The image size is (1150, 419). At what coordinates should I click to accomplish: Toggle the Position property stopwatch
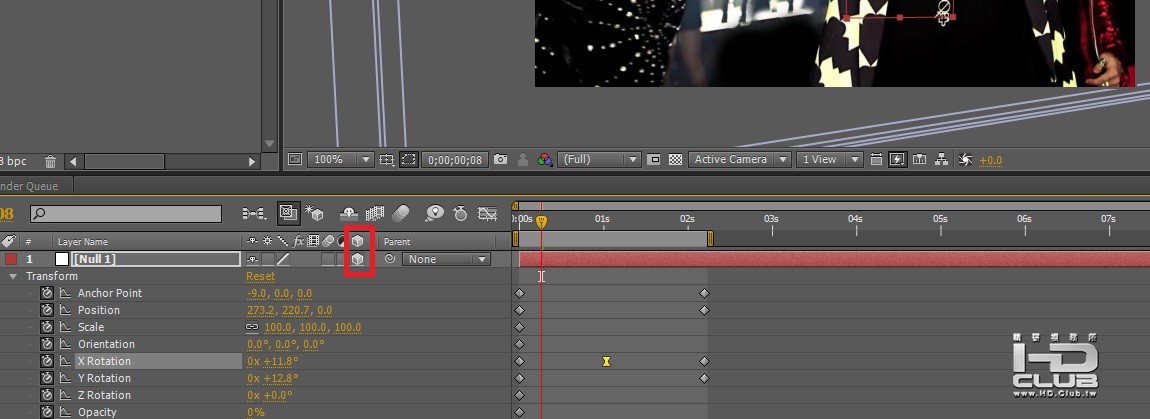coord(48,310)
